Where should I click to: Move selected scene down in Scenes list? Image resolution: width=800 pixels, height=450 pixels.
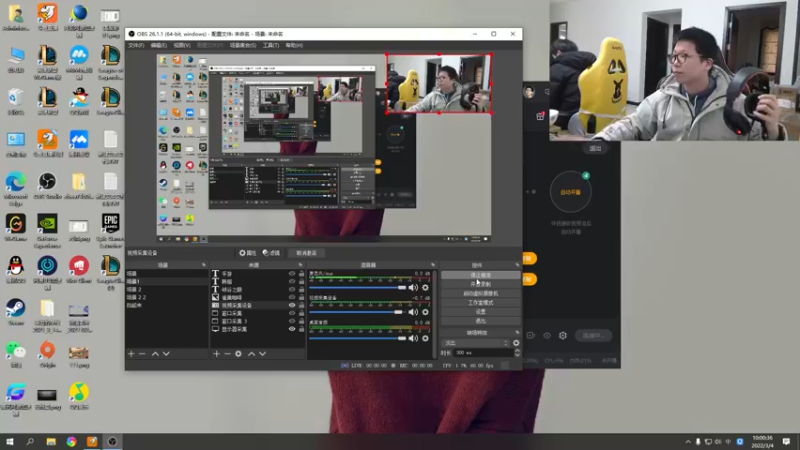(x=166, y=354)
